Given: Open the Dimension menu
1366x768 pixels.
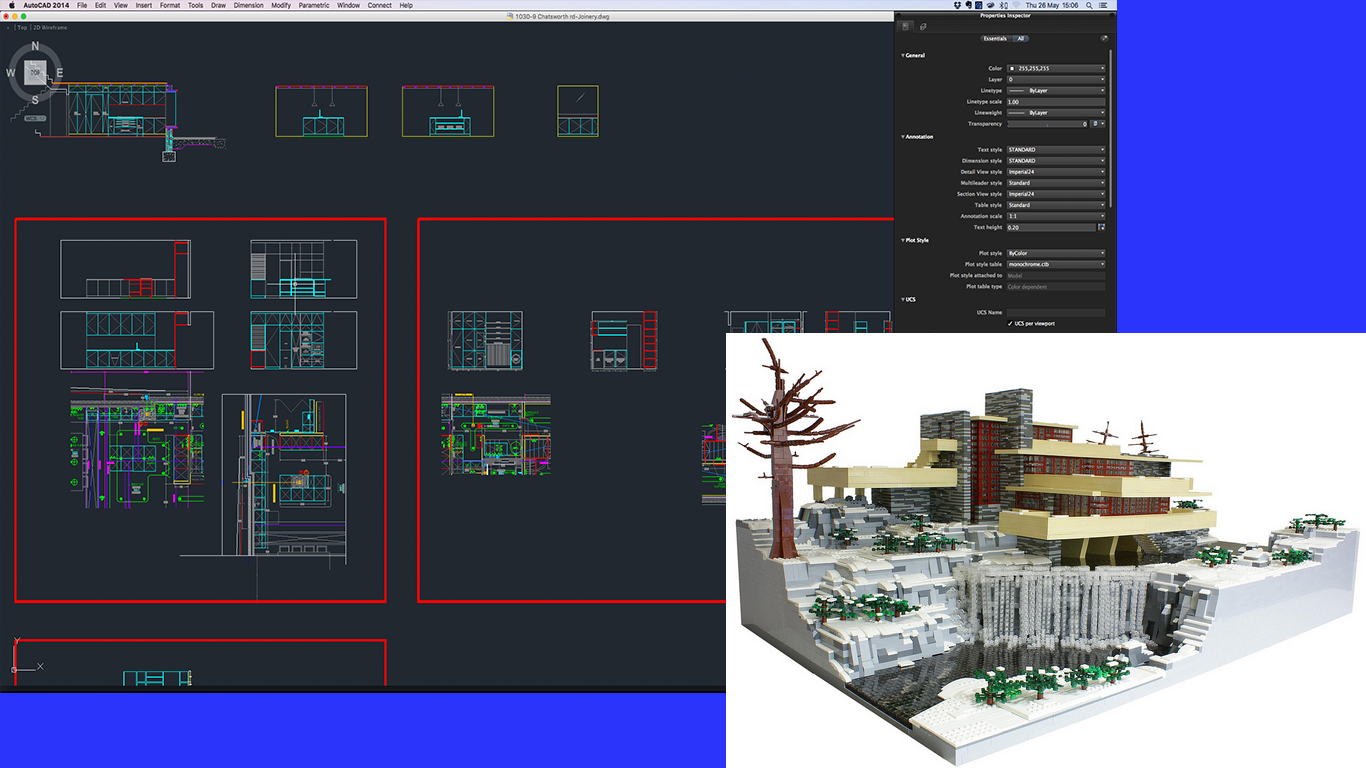Looking at the screenshot, I should click(x=248, y=5).
